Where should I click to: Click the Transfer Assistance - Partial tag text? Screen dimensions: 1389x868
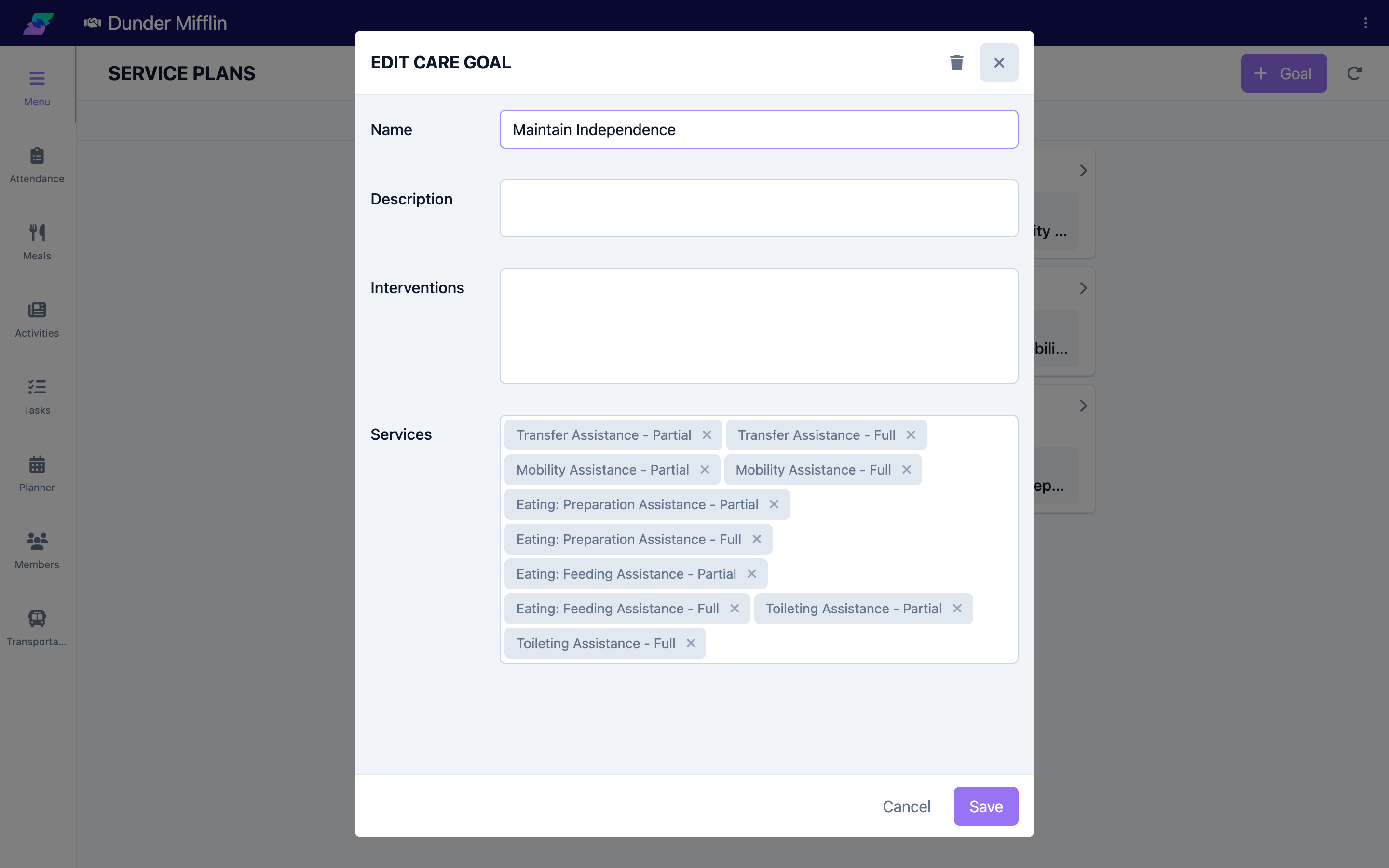(x=603, y=435)
